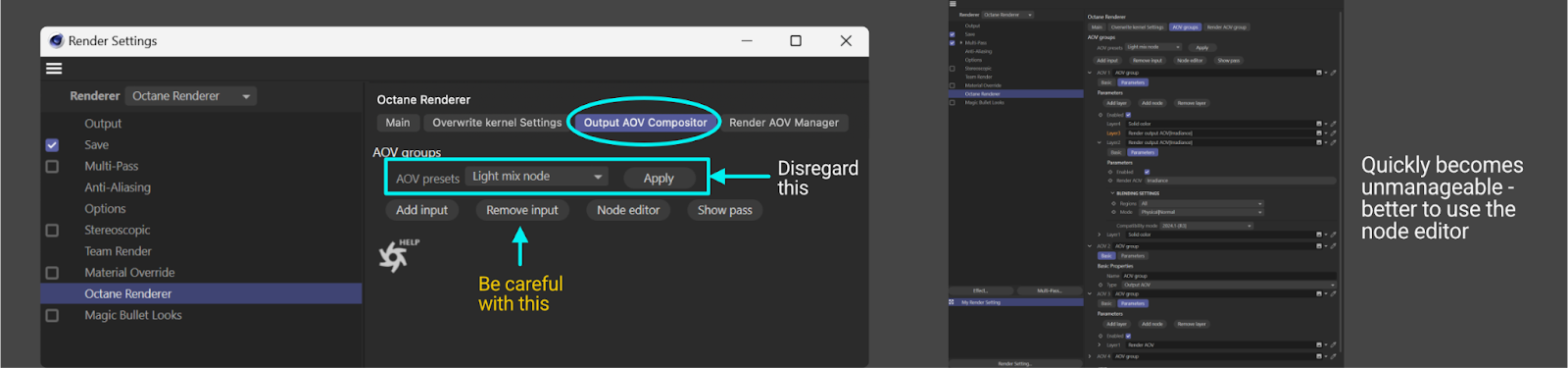Select Render AOV group tab in right screenshot
The image size is (1568, 368).
click(x=1227, y=27)
